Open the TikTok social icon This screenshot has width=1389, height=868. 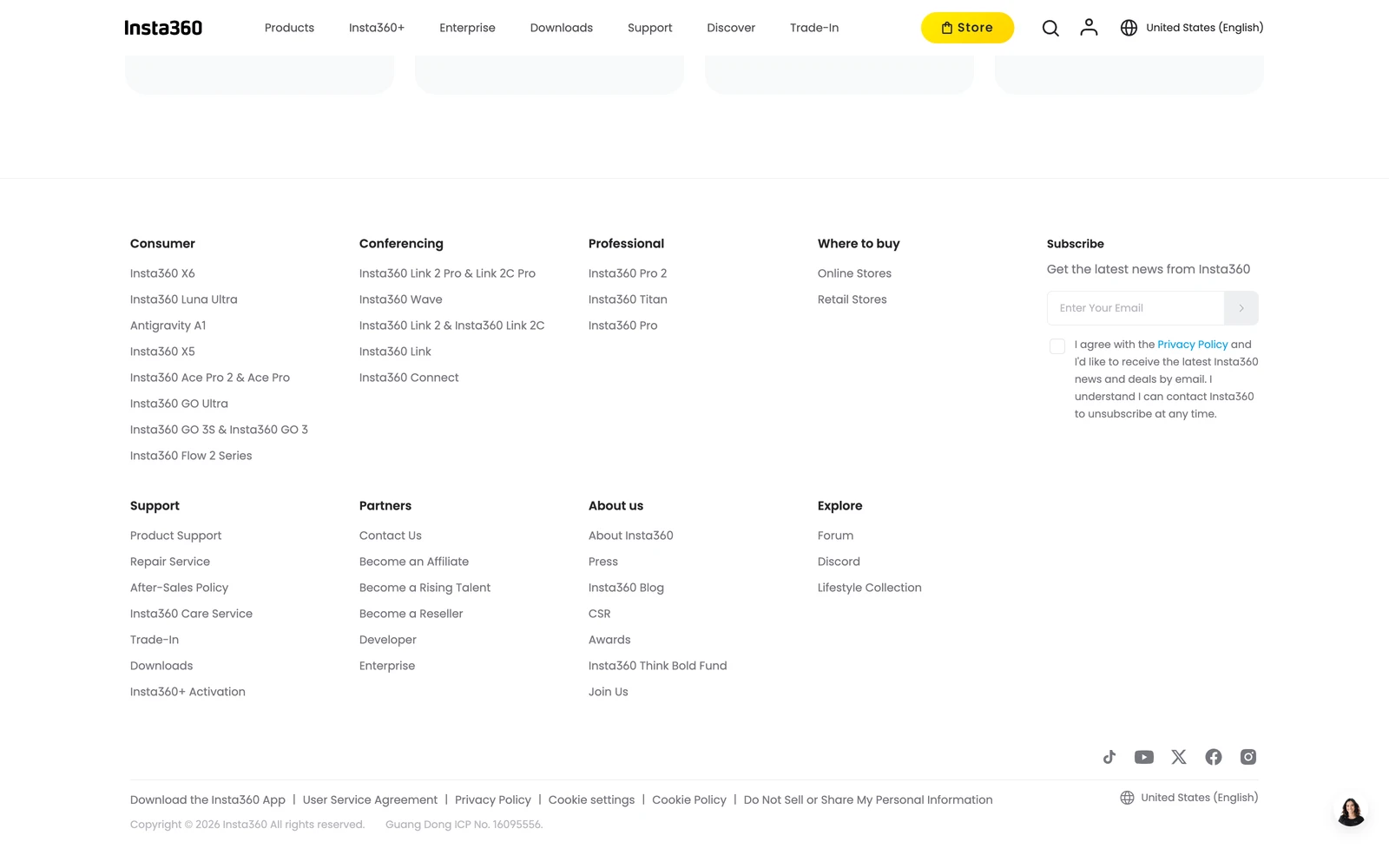point(1109,757)
